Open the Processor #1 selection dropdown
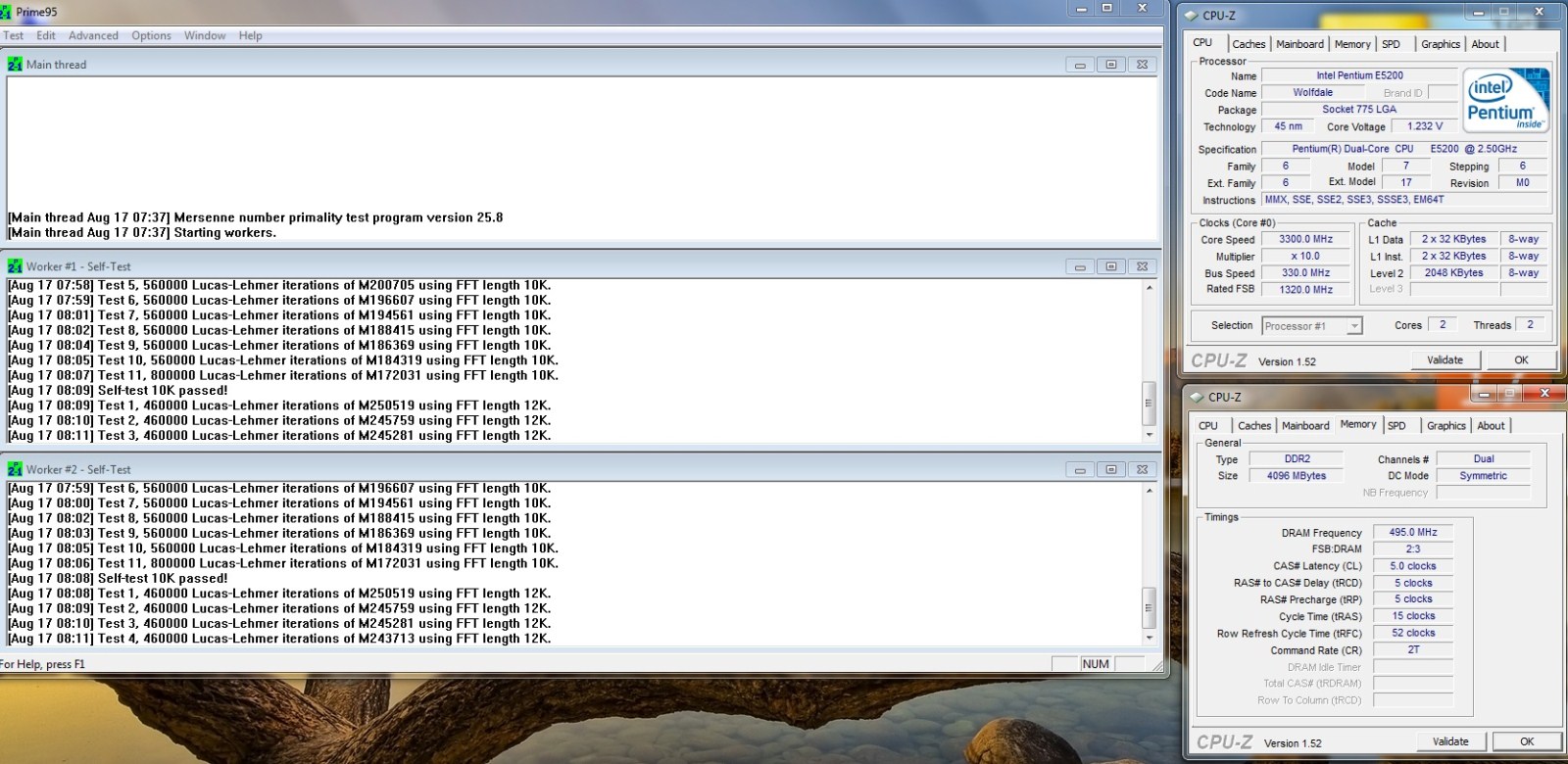 [x=1312, y=326]
